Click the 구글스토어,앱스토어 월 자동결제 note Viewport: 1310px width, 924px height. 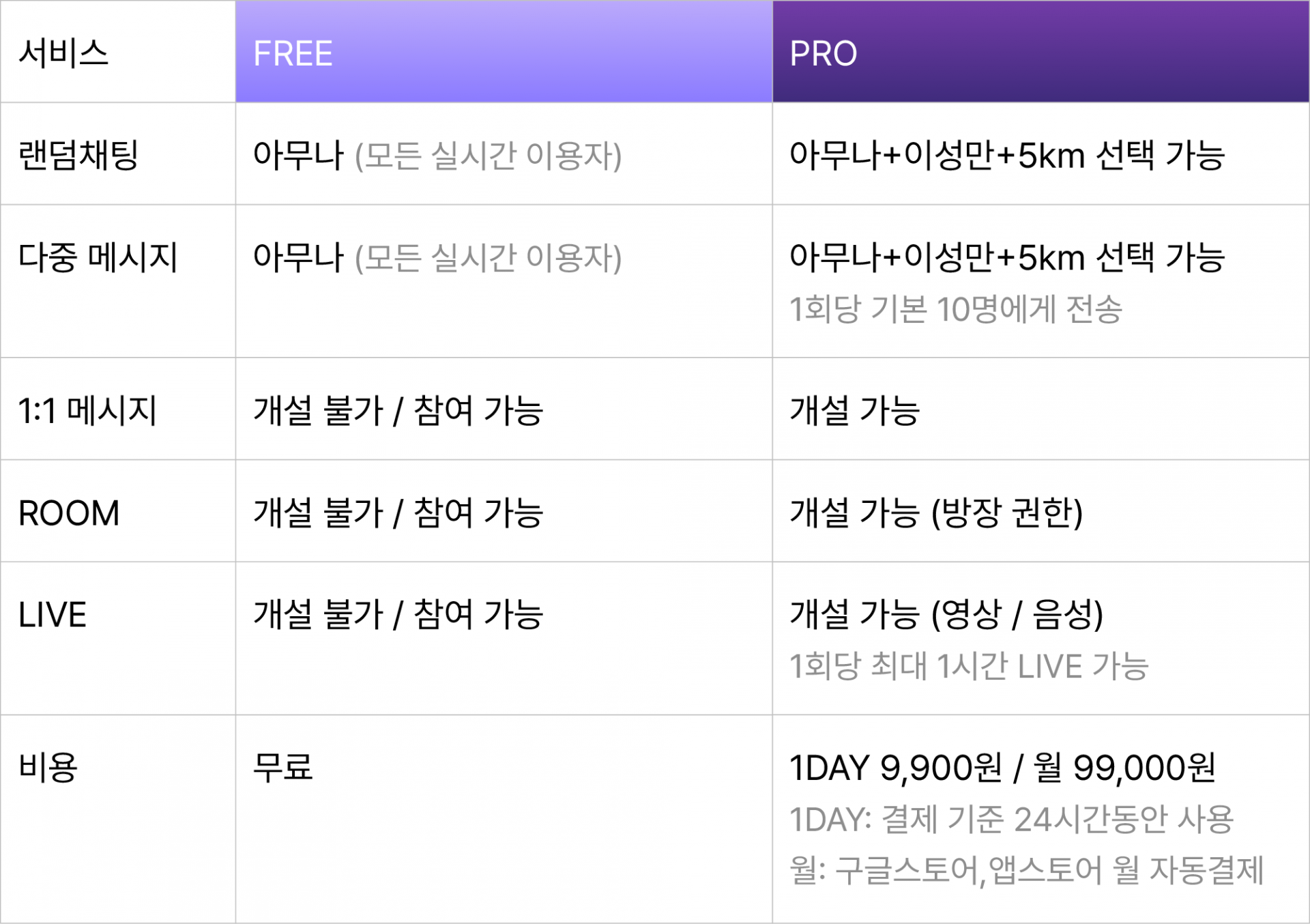1049,871
